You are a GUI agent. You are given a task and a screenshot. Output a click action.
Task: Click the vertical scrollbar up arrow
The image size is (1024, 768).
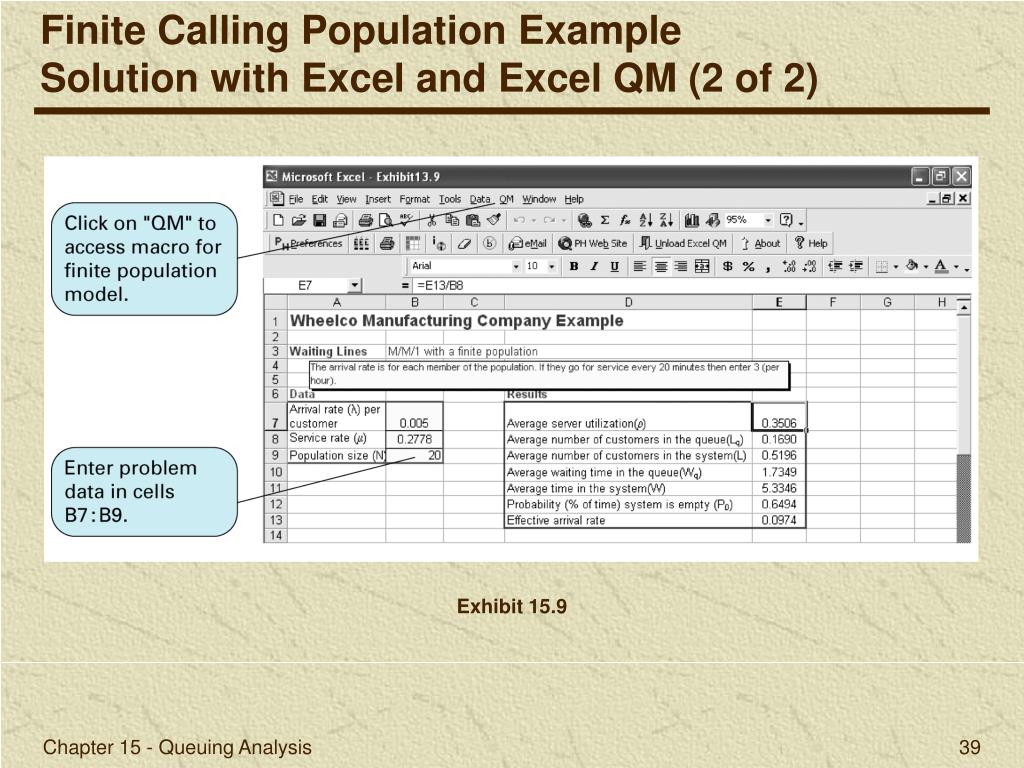pyautogui.click(x=964, y=306)
